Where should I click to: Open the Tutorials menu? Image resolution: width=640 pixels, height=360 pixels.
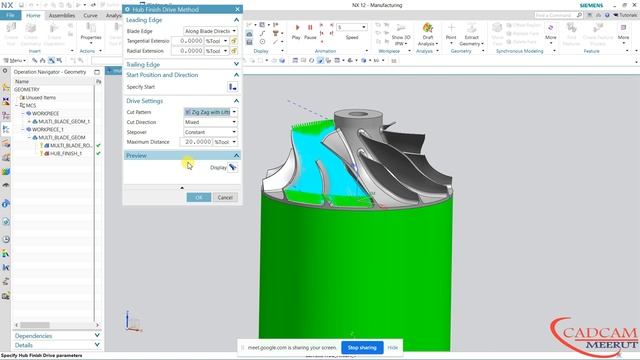point(625,15)
